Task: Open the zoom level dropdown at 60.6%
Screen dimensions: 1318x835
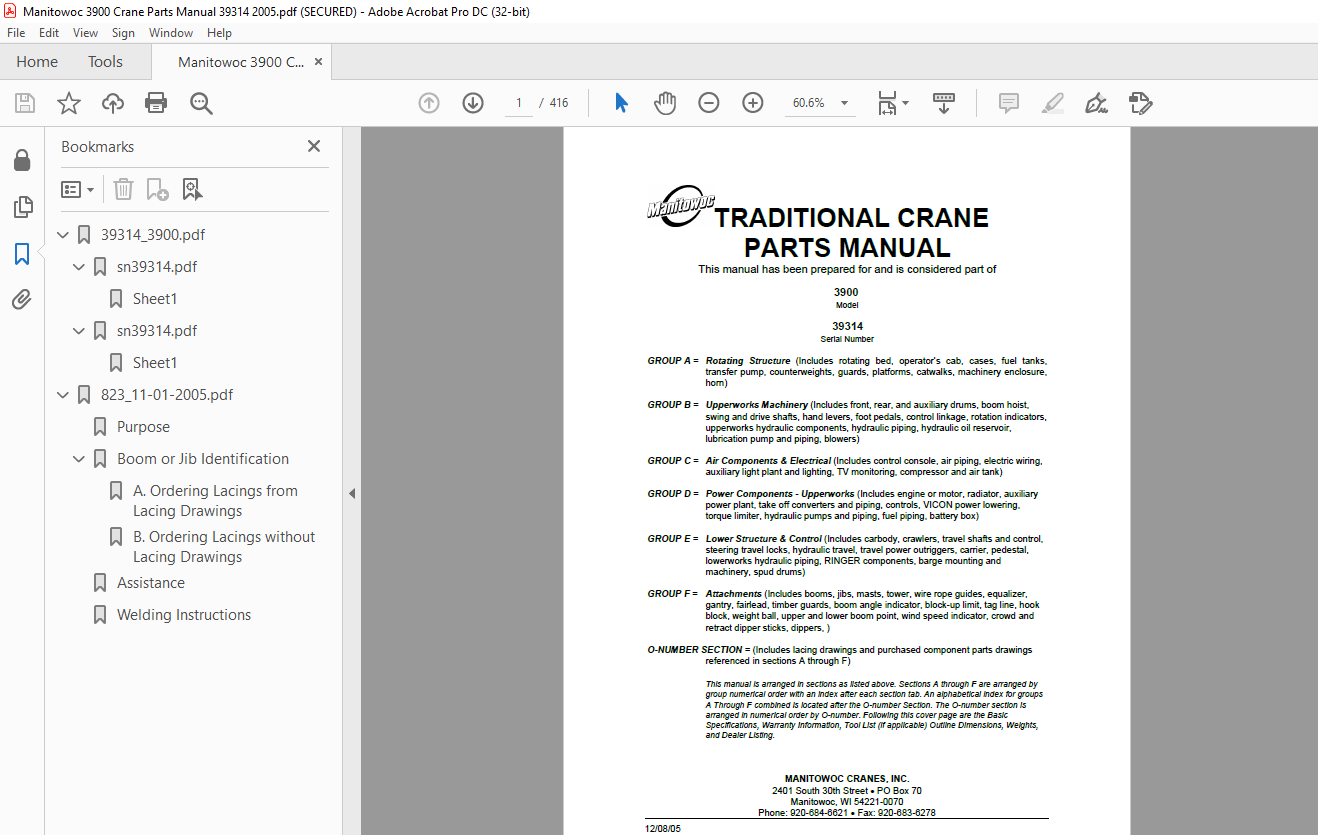Action: point(845,103)
